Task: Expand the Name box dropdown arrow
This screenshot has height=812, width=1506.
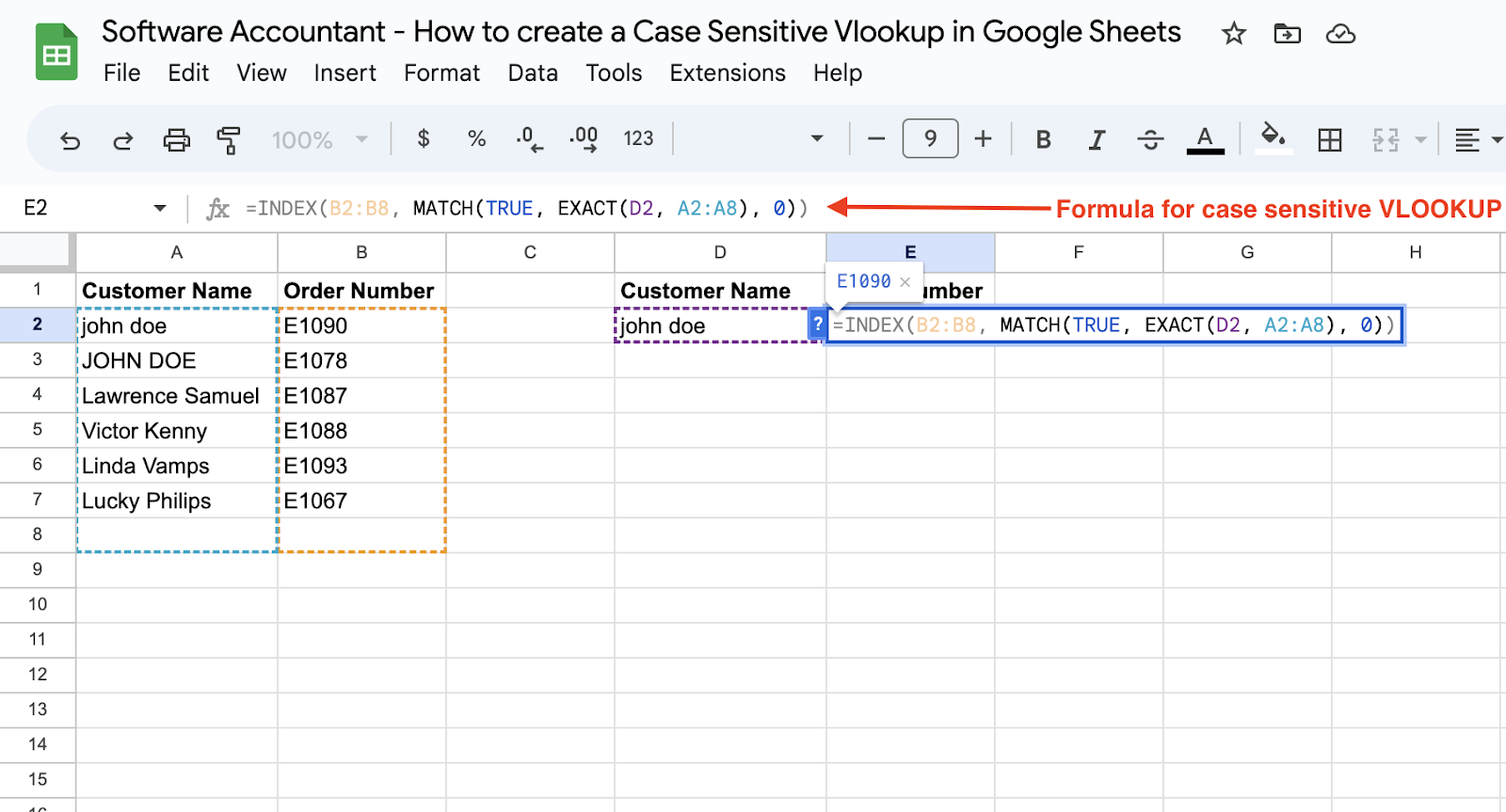Action: 160,208
